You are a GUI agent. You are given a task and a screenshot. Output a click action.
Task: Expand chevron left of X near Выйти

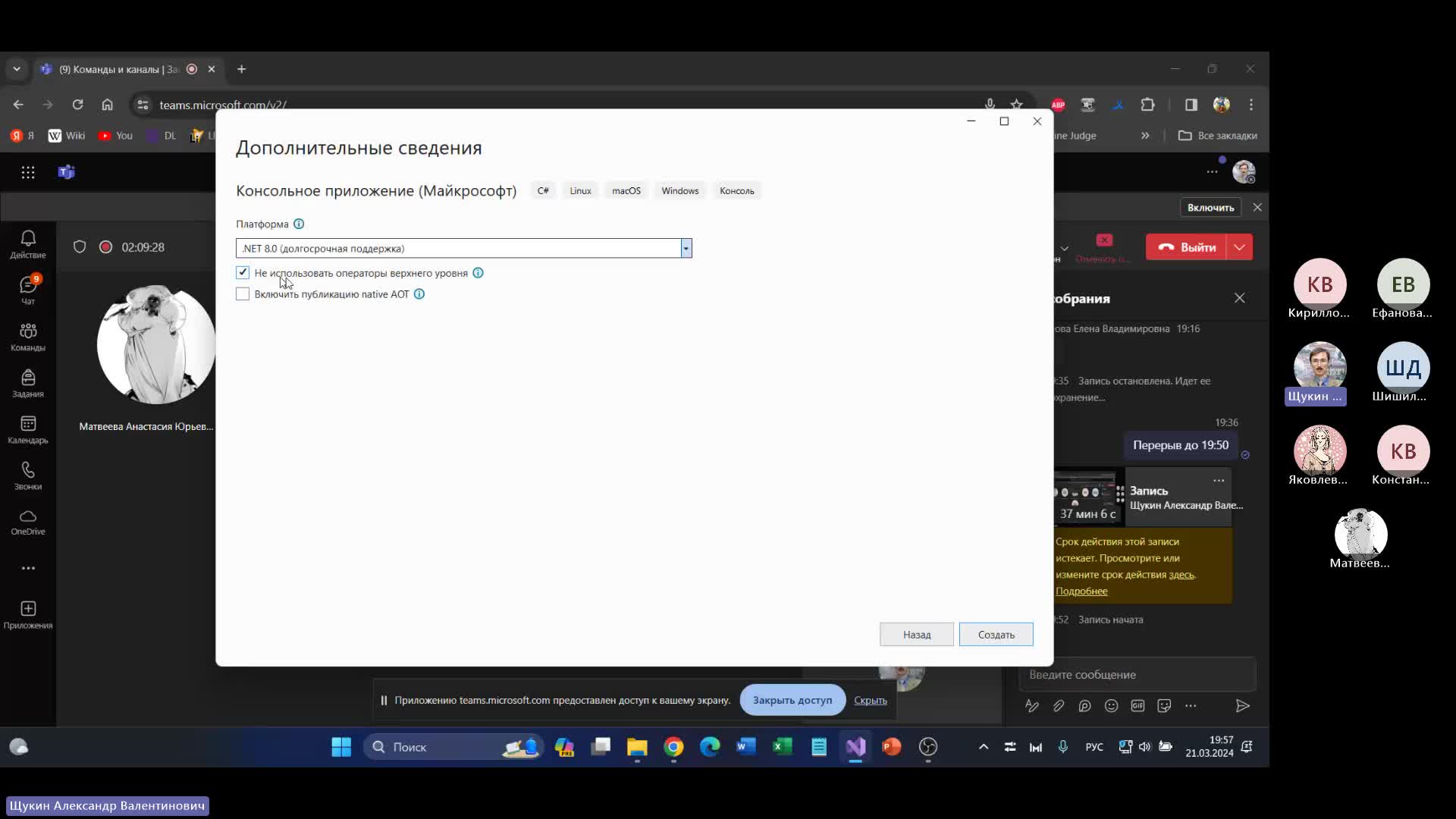click(1065, 248)
